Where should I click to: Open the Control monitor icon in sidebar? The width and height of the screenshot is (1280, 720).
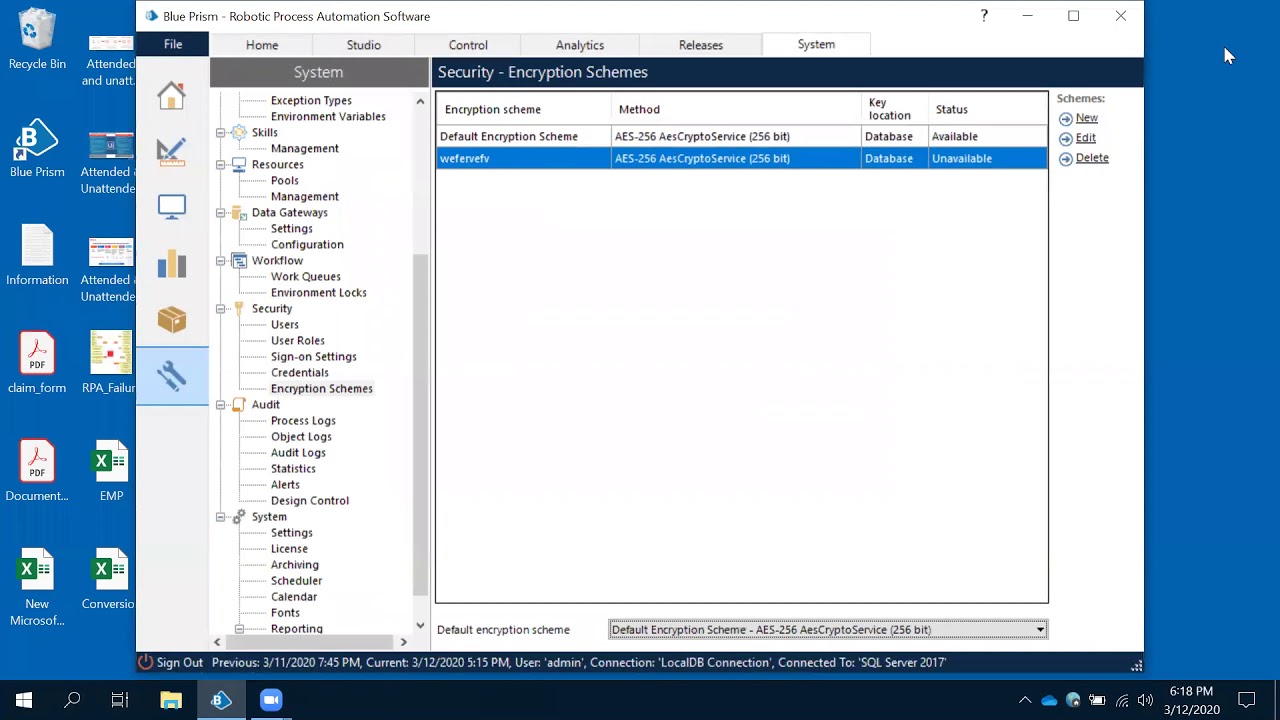pyautogui.click(x=171, y=207)
